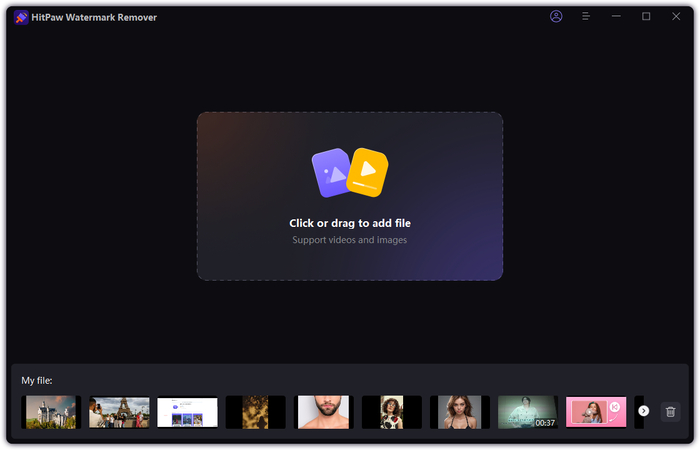The image size is (700, 450).
Task: Open the Eiffel Tower photo thumbnail
Action: click(x=119, y=412)
